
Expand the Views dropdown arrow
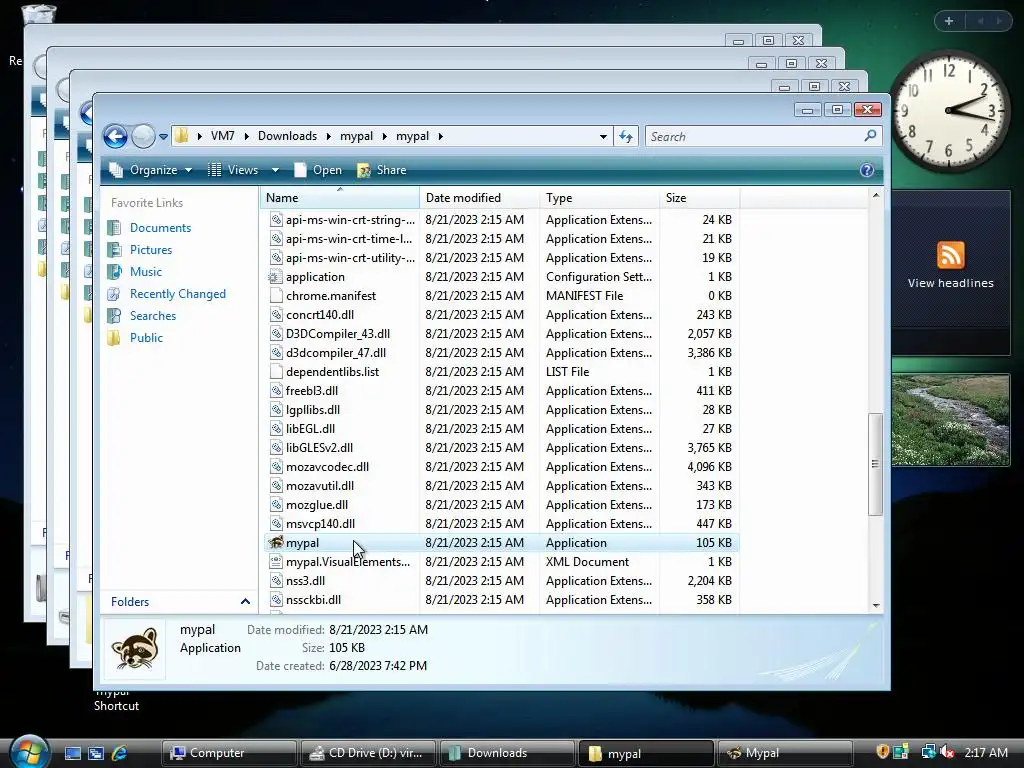[x=276, y=170]
